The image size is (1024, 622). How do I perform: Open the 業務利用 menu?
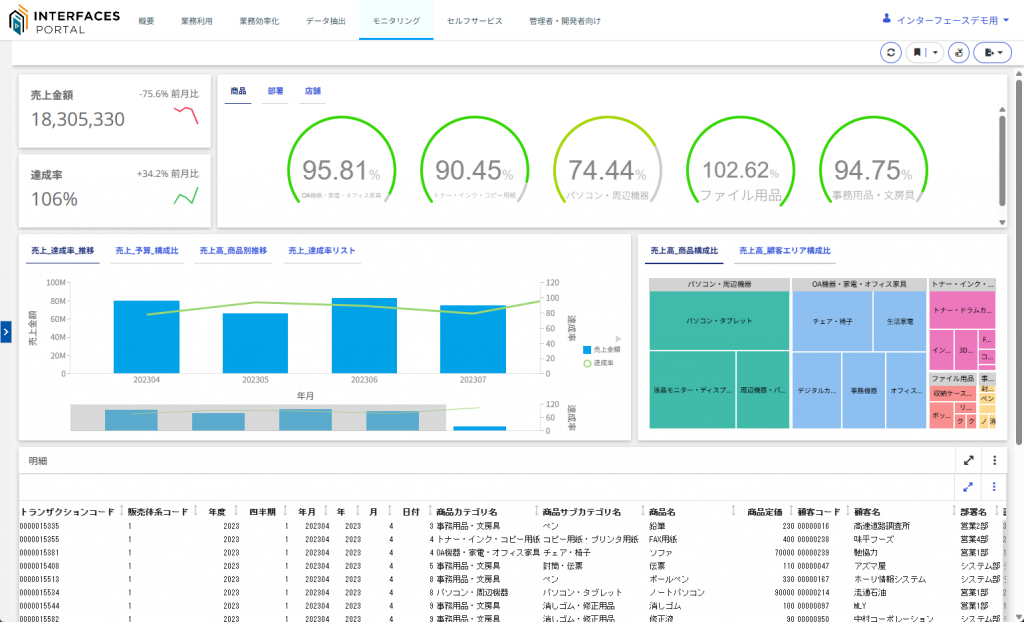197,21
